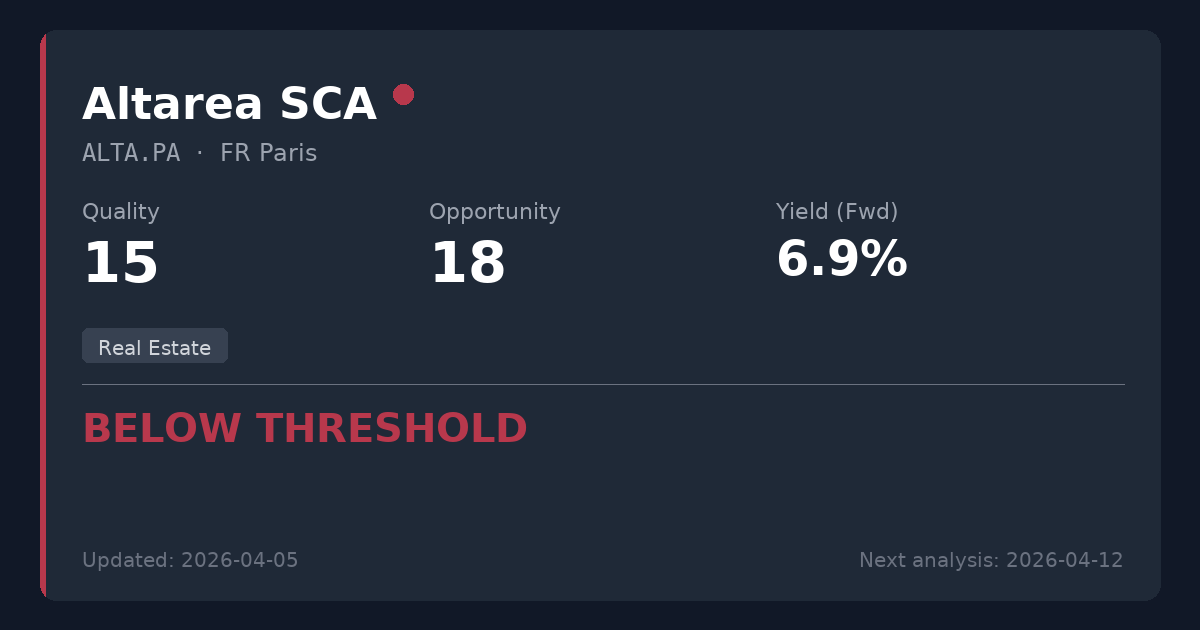Viewport: 1200px width, 630px height.
Task: Click the 6.9% forward yield value
Action: tap(840, 260)
